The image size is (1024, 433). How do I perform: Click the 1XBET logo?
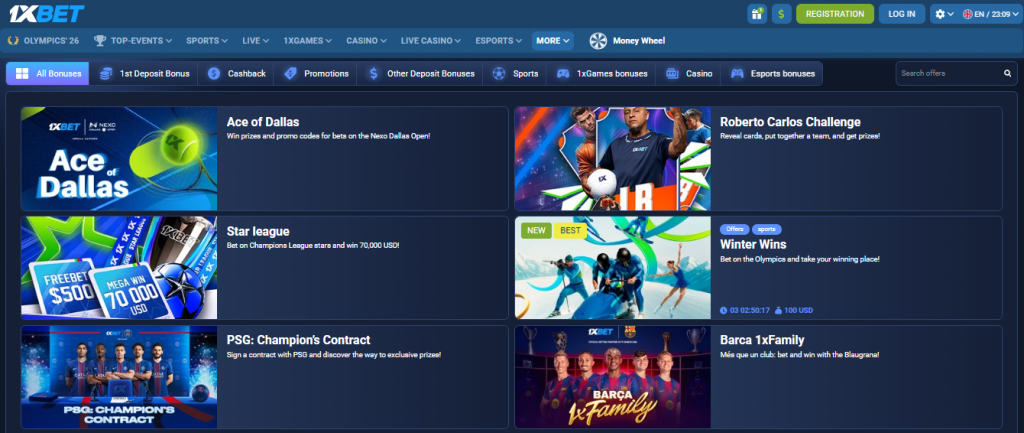(x=46, y=14)
